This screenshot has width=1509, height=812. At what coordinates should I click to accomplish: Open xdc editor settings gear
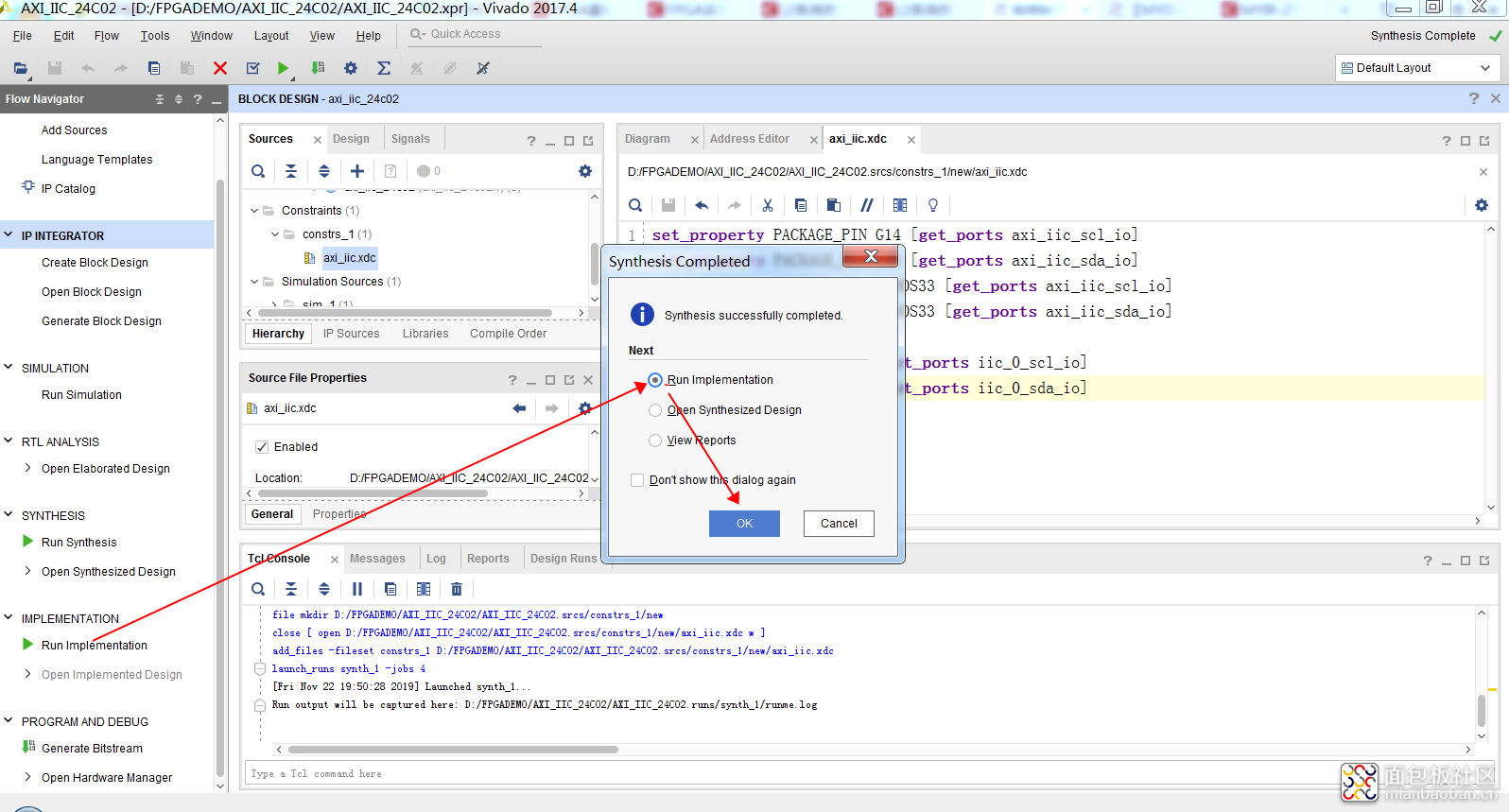(x=1482, y=205)
